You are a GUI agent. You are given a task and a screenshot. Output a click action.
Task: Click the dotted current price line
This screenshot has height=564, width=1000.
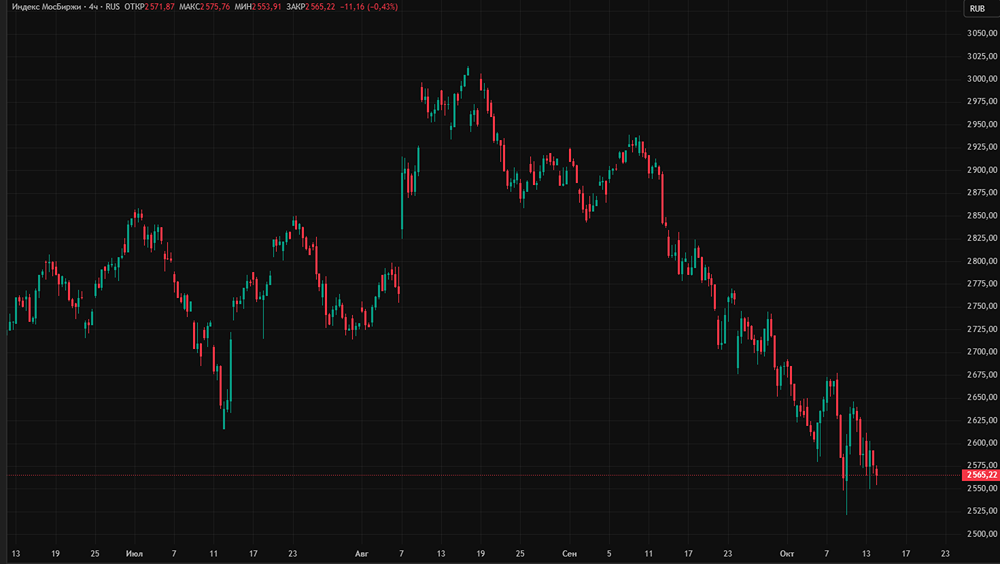pos(483,475)
